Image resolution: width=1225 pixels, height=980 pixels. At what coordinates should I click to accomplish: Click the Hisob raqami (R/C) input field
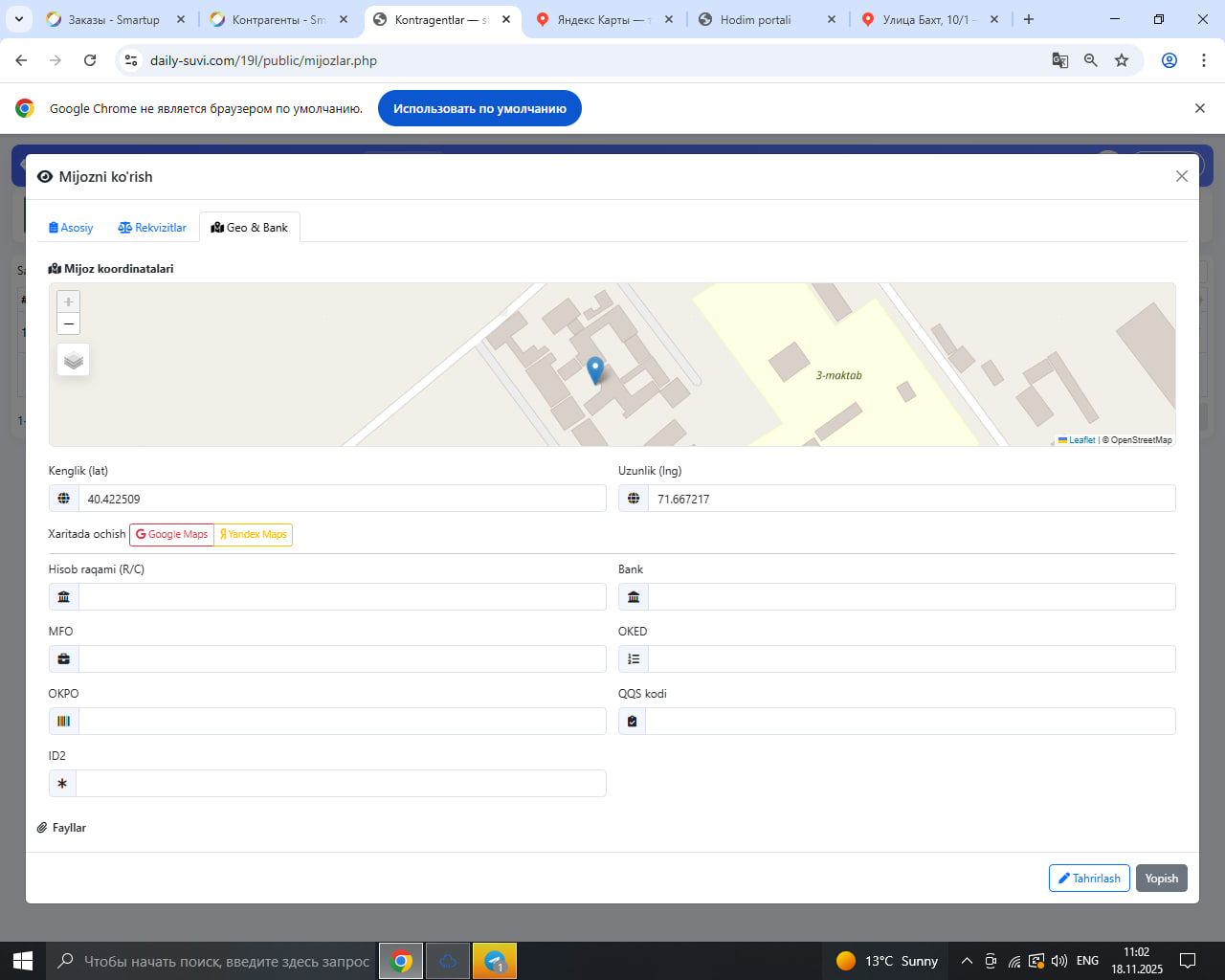342,597
